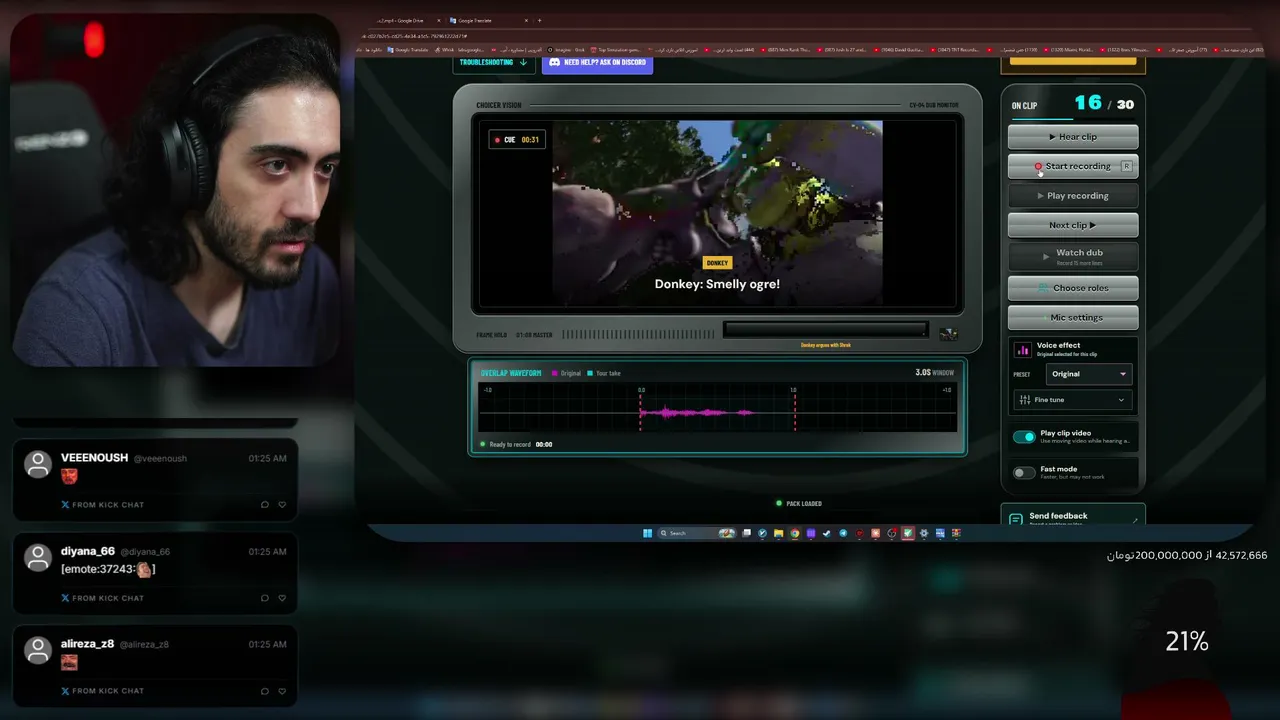1280x720 pixels.
Task: Click VEEENOUSH's profile avatar
Action: [x=38, y=464]
